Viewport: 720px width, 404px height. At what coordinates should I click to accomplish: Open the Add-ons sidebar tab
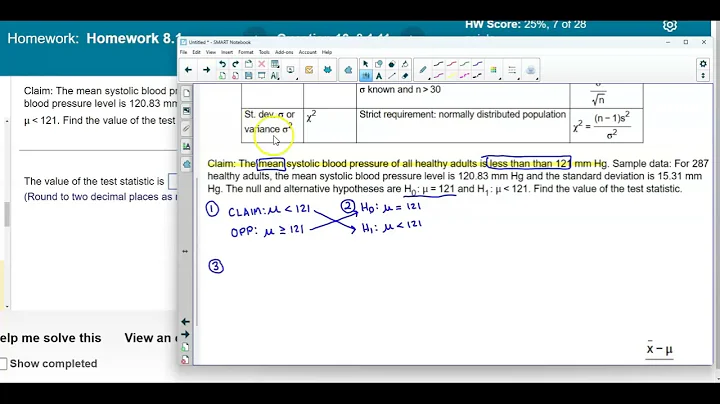click(x=186, y=164)
